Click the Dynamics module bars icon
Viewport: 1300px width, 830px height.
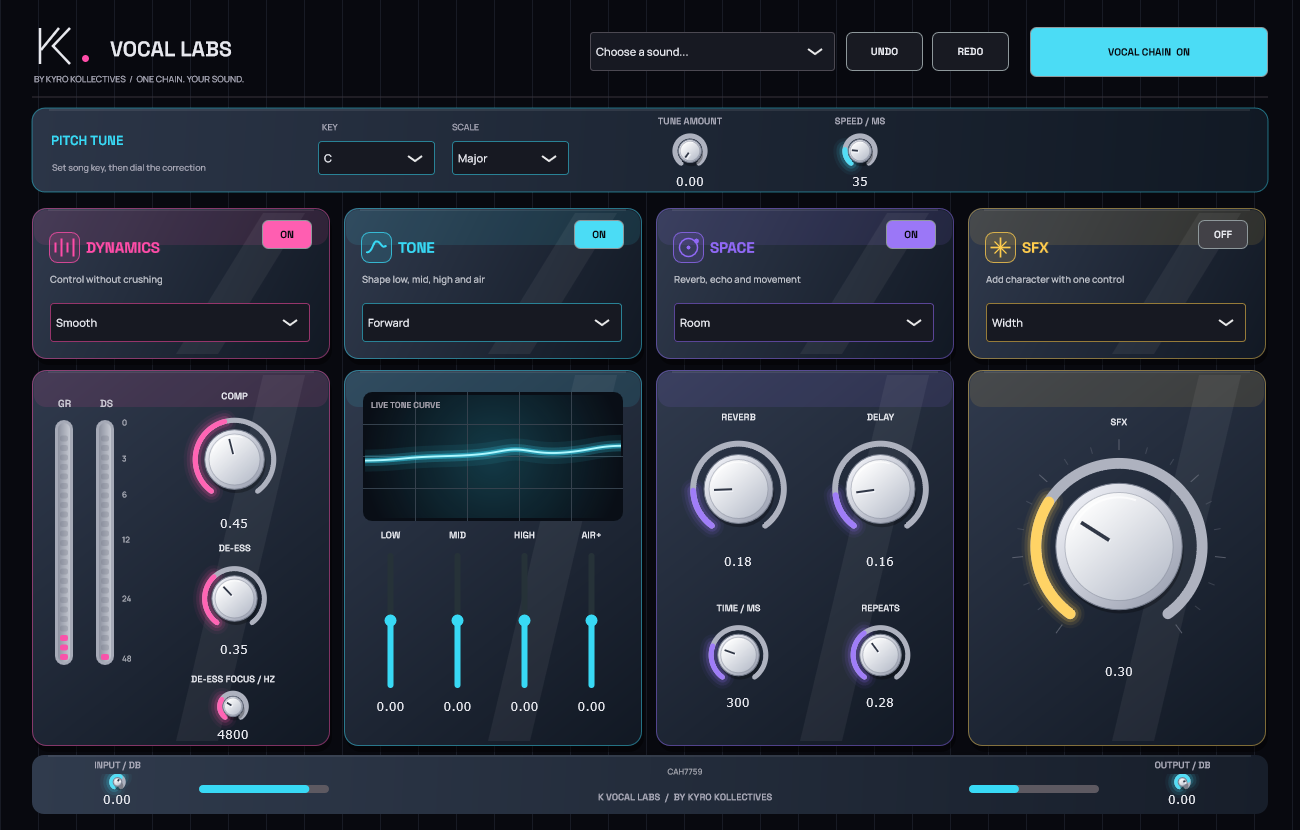coord(64,247)
